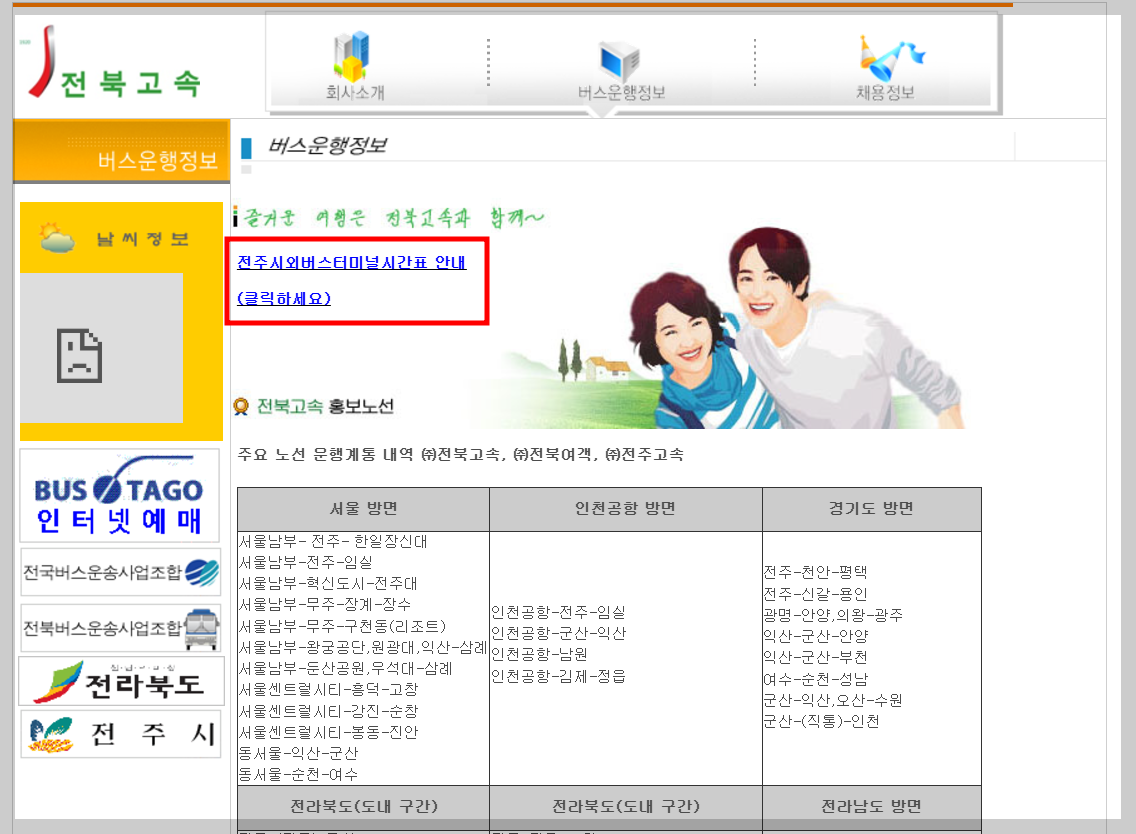Open 버스운행정보 book icon menu
Screen dimensions: 1136x834
(619, 60)
